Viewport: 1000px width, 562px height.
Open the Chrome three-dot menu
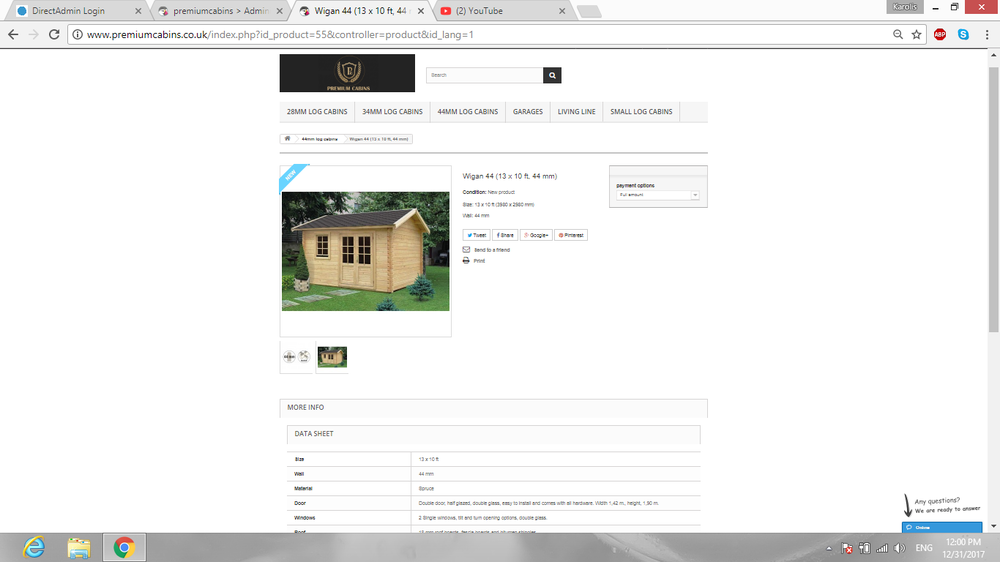(987, 34)
